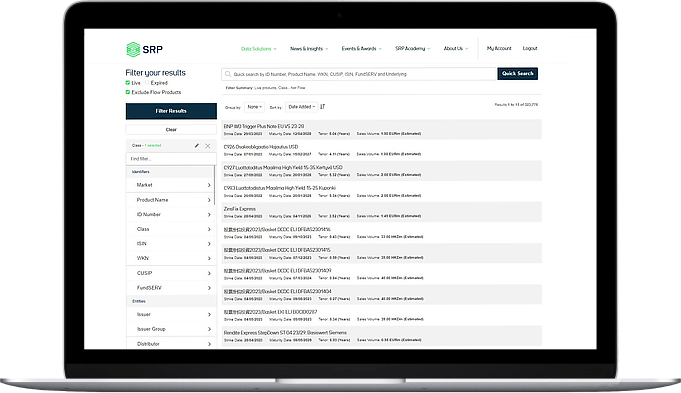Open the Group by None dropdown
Screen dimensions: 681x393
[x=255, y=107]
